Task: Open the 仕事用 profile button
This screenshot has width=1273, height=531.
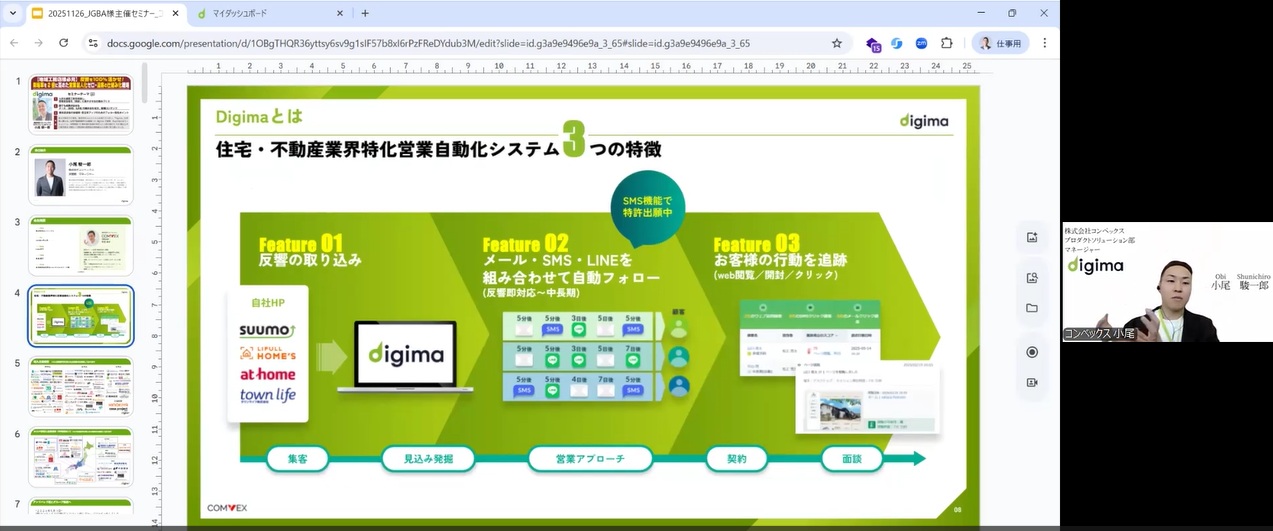Action: (x=1000, y=43)
